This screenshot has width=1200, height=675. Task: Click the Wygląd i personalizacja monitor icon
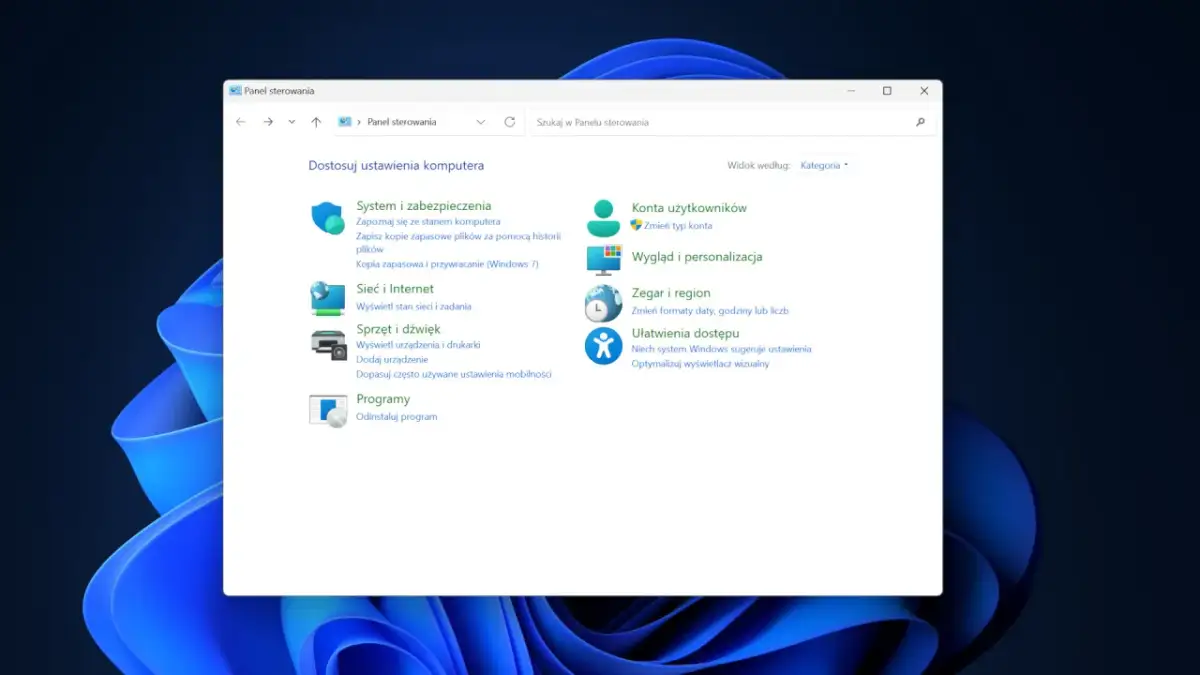[603, 259]
